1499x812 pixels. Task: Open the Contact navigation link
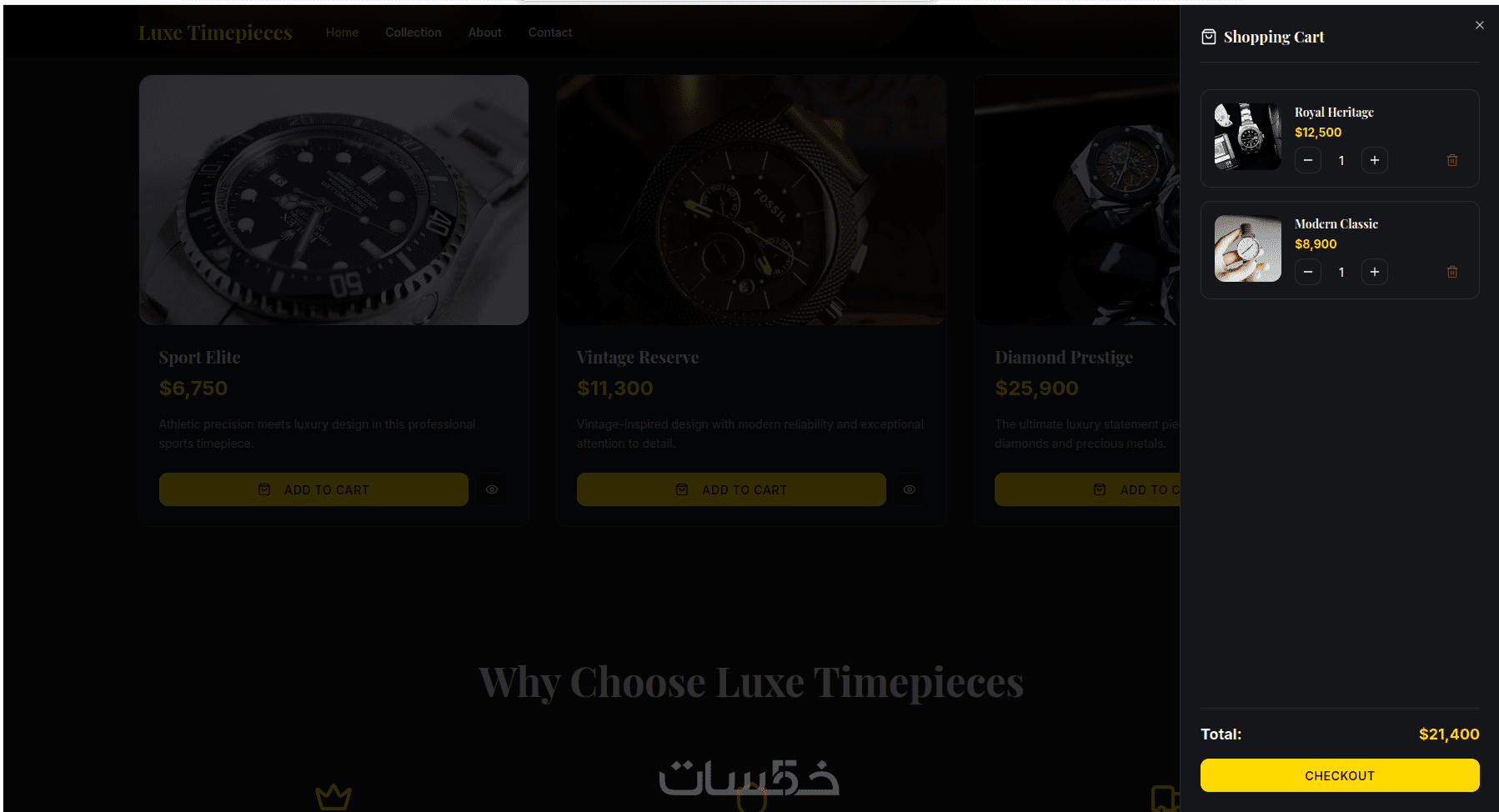click(550, 33)
